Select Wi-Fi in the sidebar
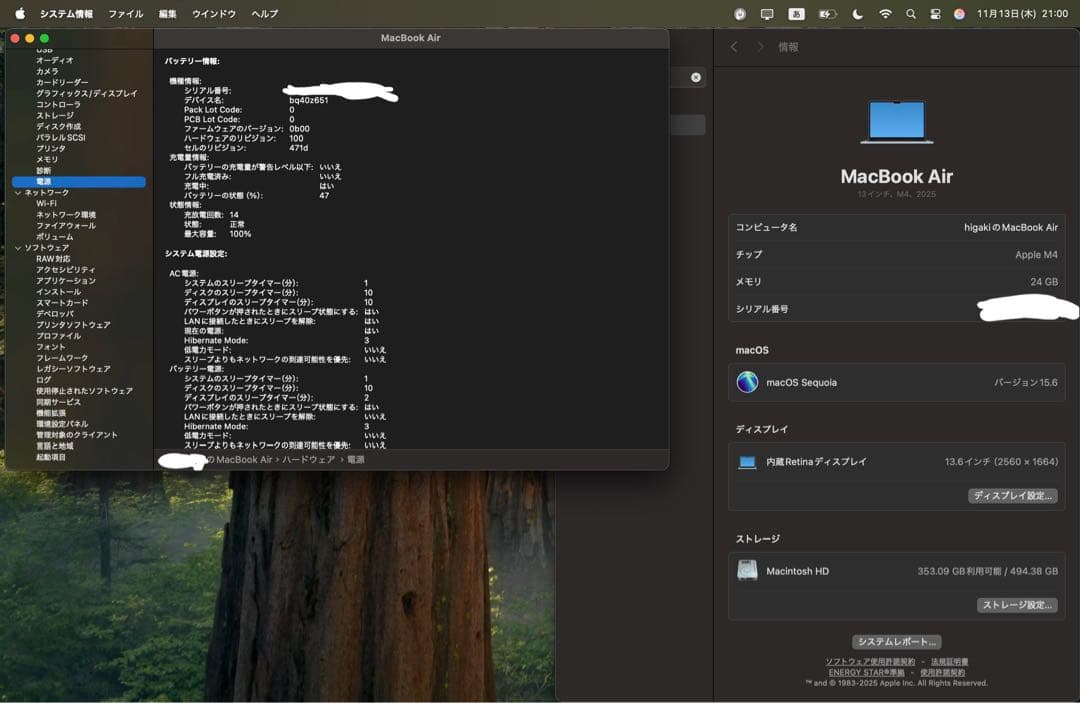1080x703 pixels. tap(46, 204)
